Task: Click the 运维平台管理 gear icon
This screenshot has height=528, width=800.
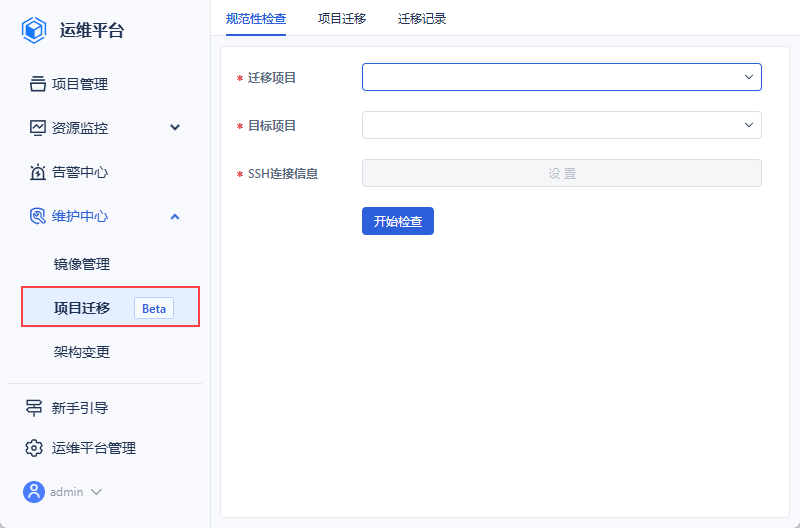Action: coord(35,448)
